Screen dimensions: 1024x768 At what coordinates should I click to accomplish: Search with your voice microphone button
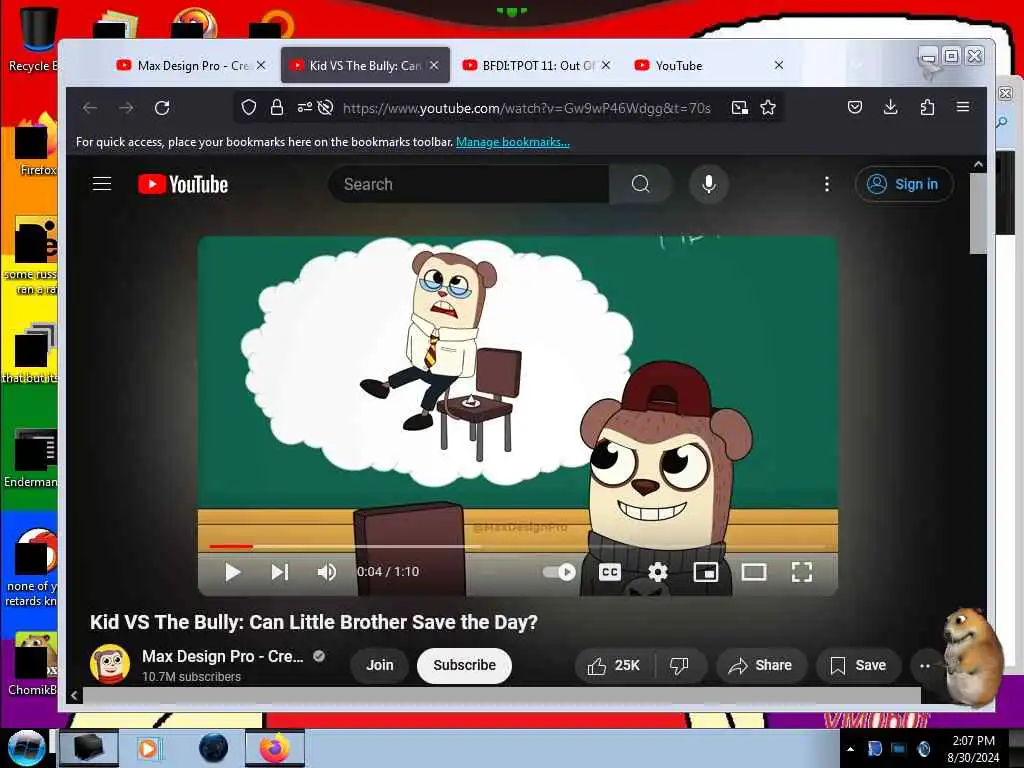click(x=709, y=184)
